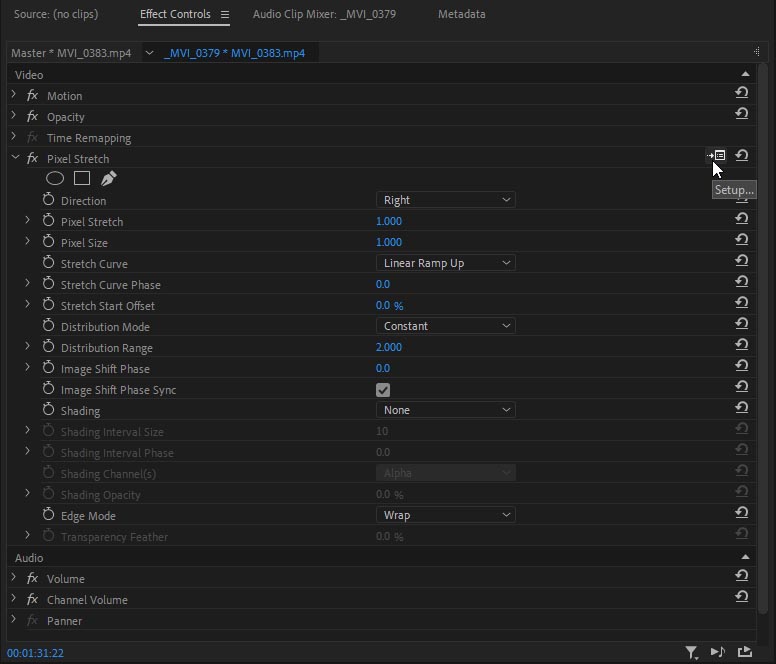Toggle animation stopwatch for Edge Mode
This screenshot has width=776, height=664.
point(48,515)
